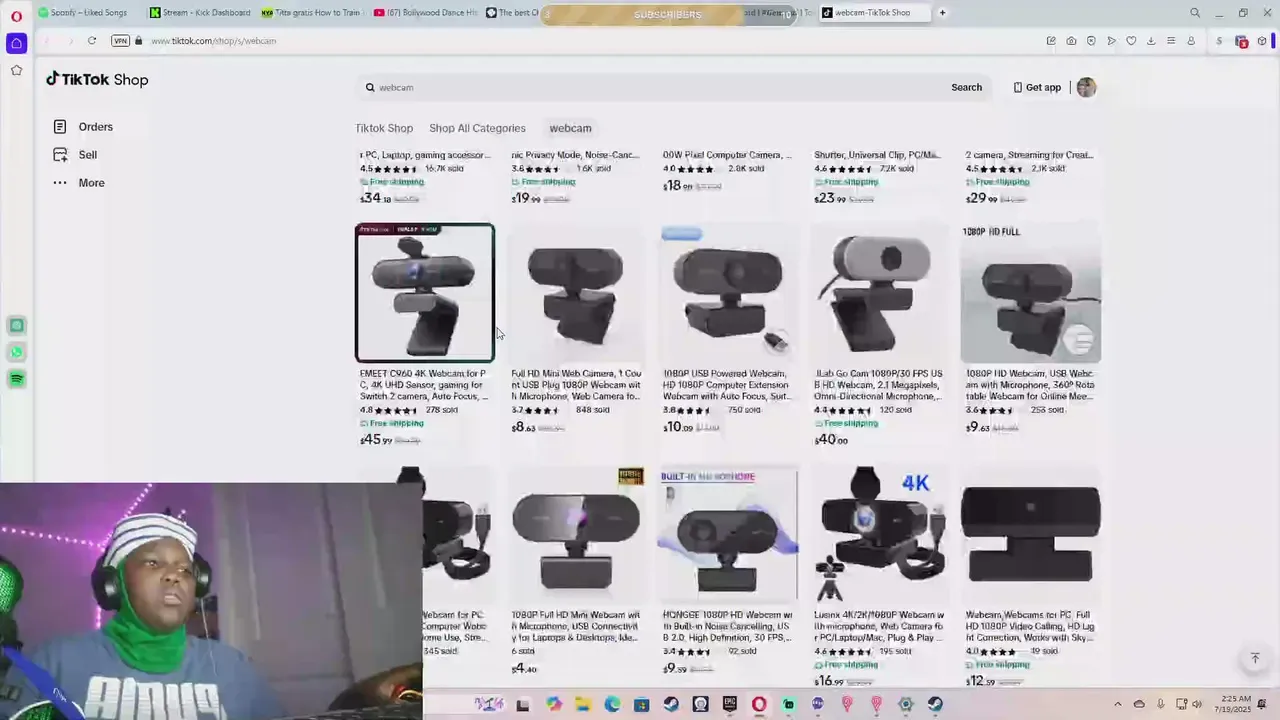
Task: Show hidden system tray icons
Action: pos(1118,704)
